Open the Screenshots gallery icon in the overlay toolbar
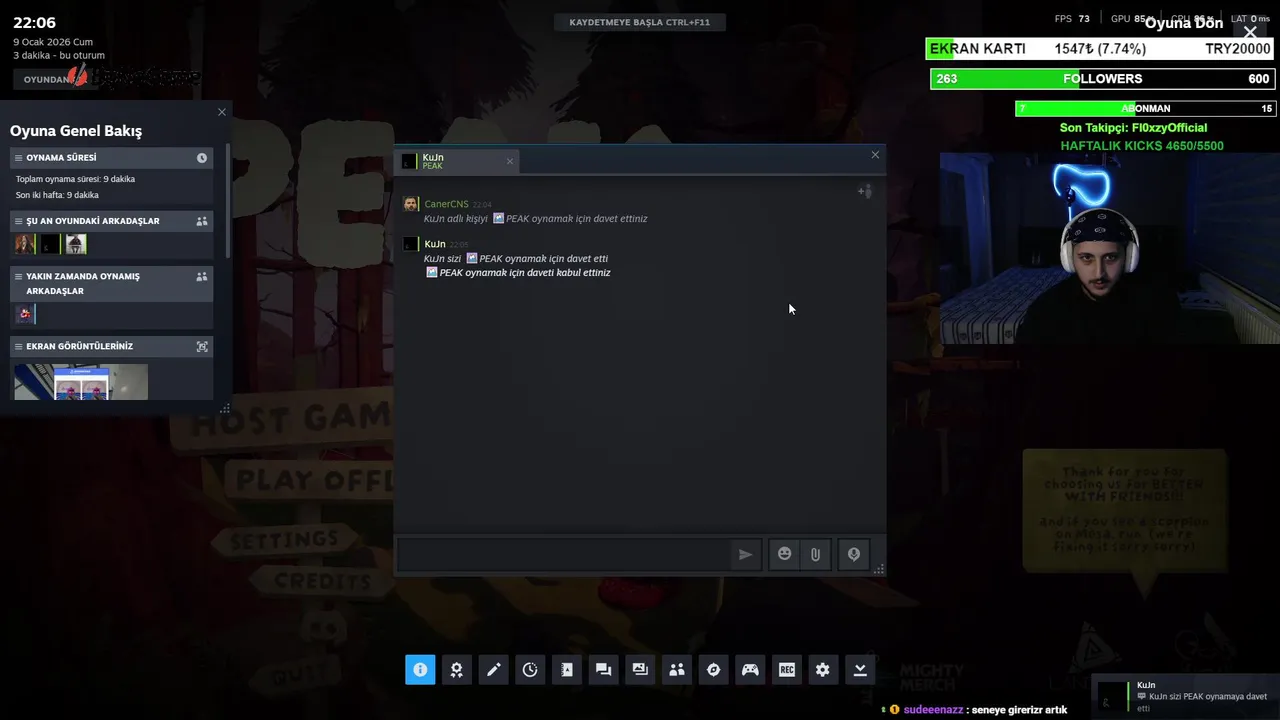Image resolution: width=1280 pixels, height=720 pixels. pyautogui.click(x=640, y=670)
